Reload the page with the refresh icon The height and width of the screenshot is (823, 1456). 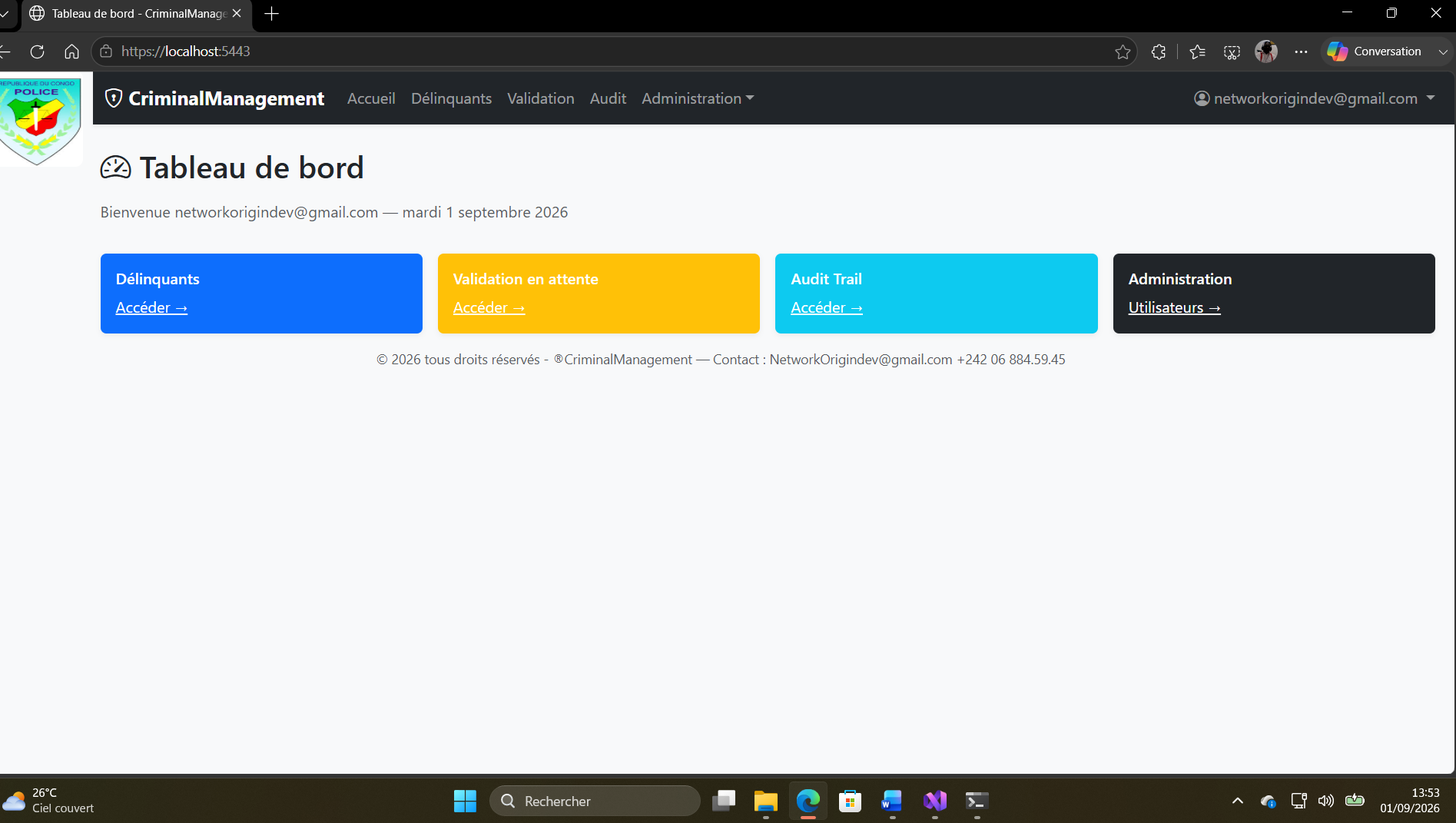pos(37,51)
